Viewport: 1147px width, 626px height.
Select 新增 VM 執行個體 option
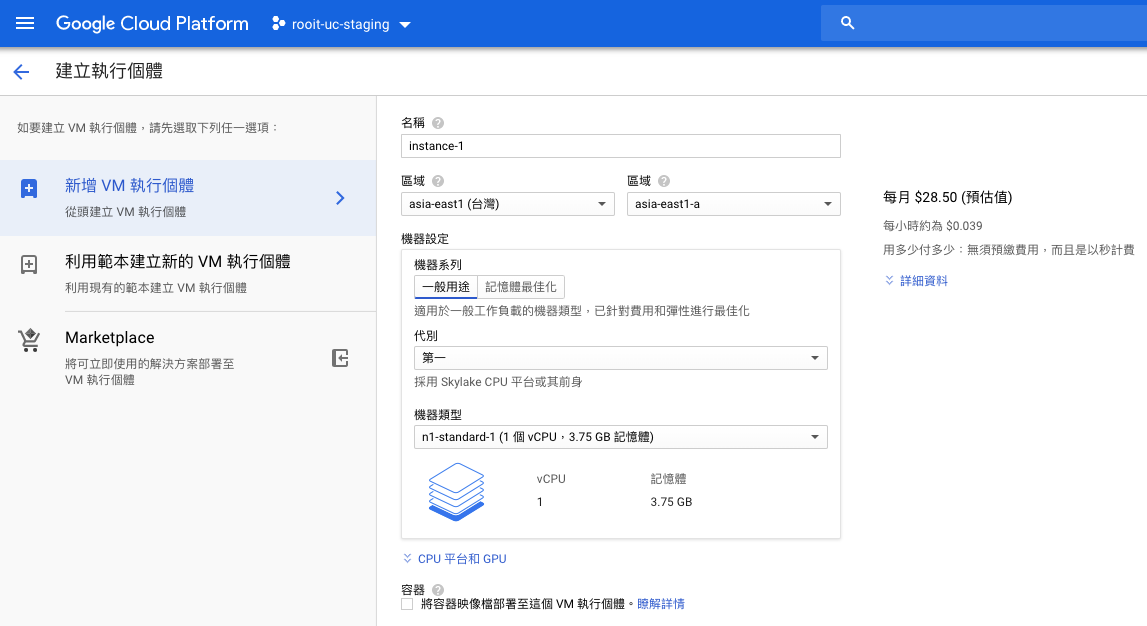coord(188,197)
